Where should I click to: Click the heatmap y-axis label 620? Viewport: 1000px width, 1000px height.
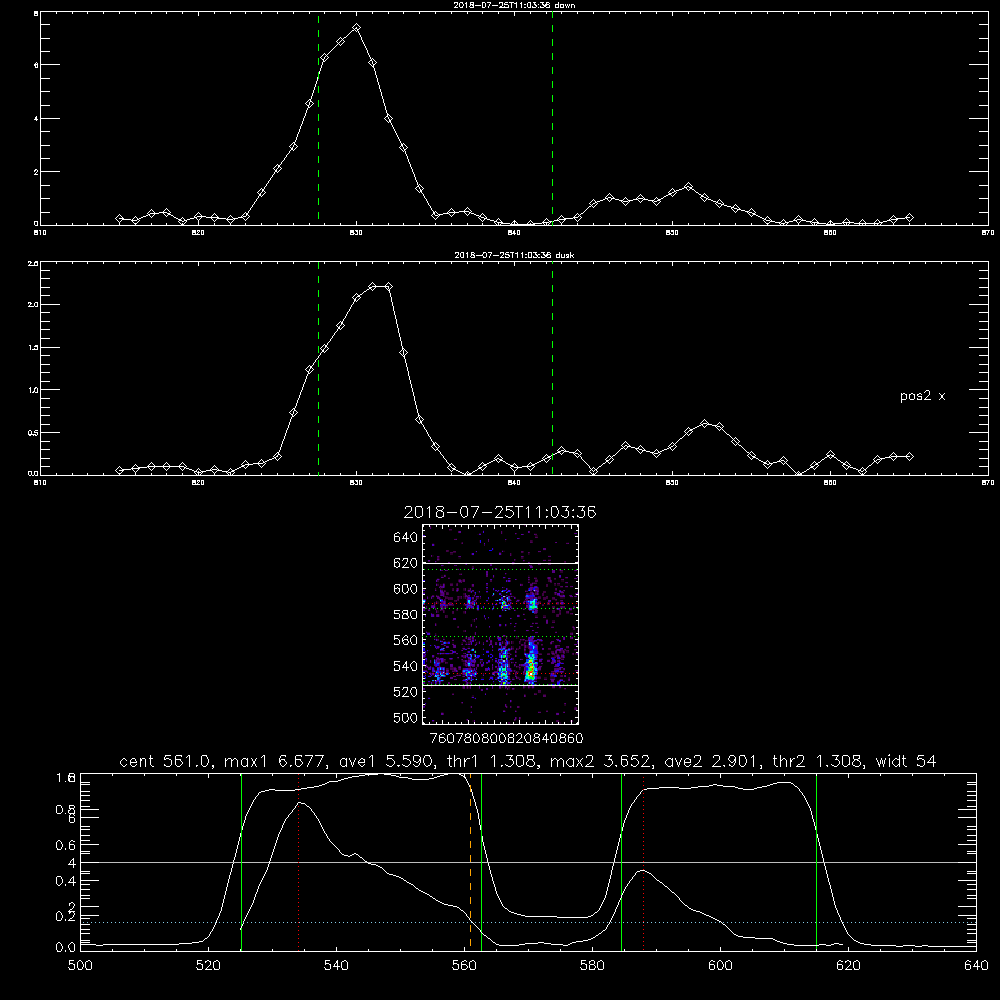coord(406,563)
